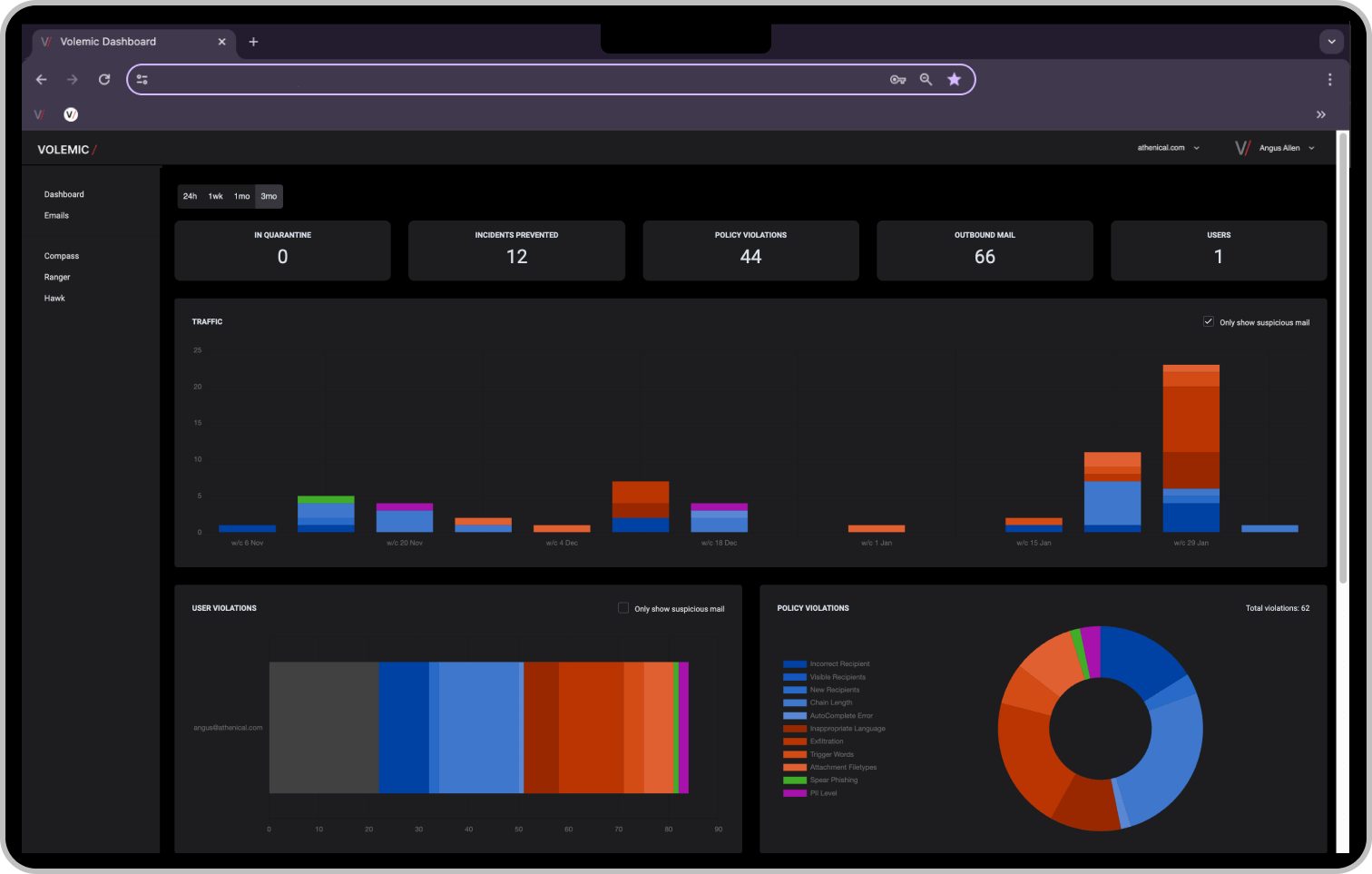This screenshot has width=1372, height=874.
Task: Click the Attachment Filetypes legend swatch
Action: (x=795, y=767)
